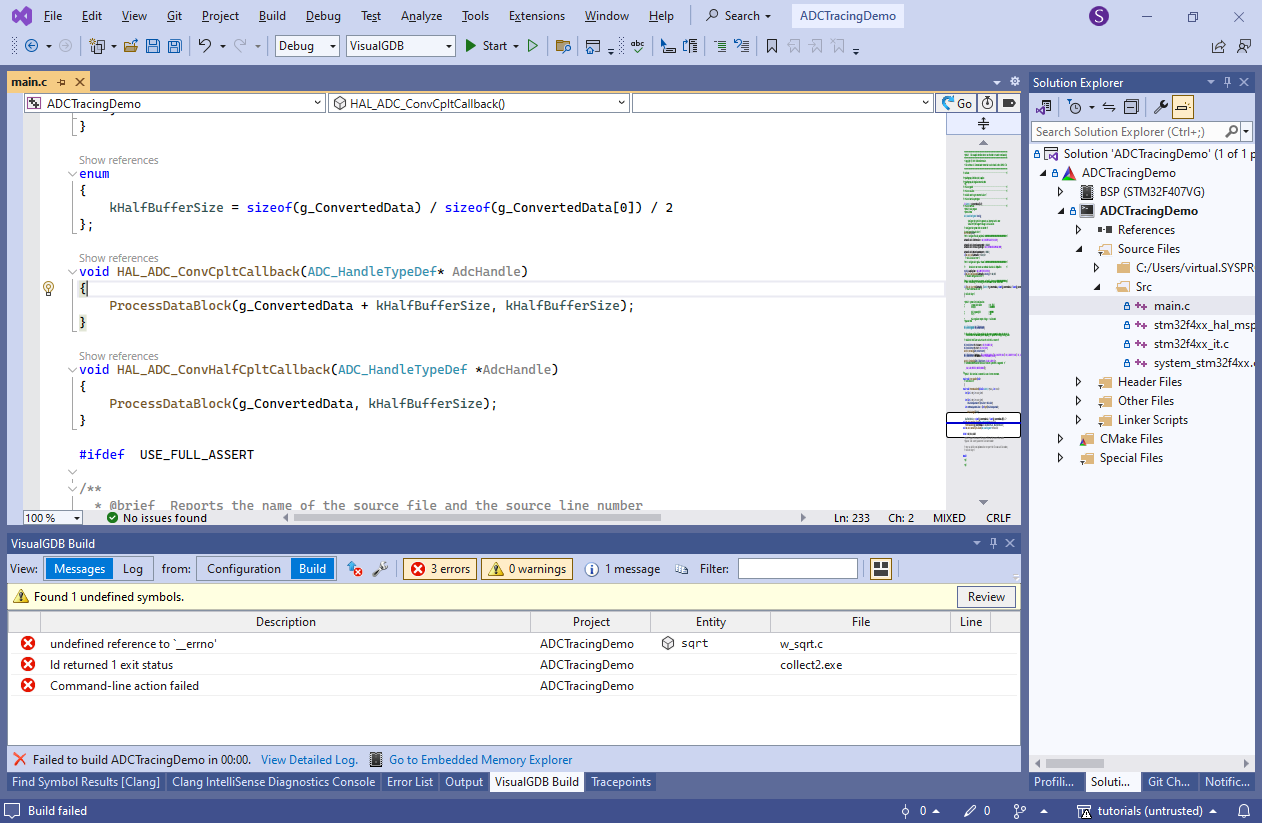The width and height of the screenshot is (1262, 823).
Task: Pin the main.c tab with the pin icon
Action: pyautogui.click(x=61, y=82)
